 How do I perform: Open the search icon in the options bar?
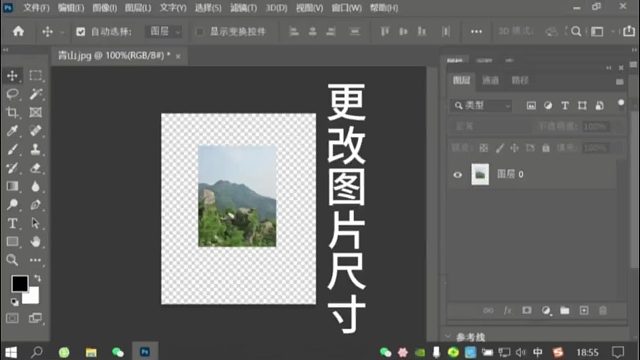tap(576, 31)
